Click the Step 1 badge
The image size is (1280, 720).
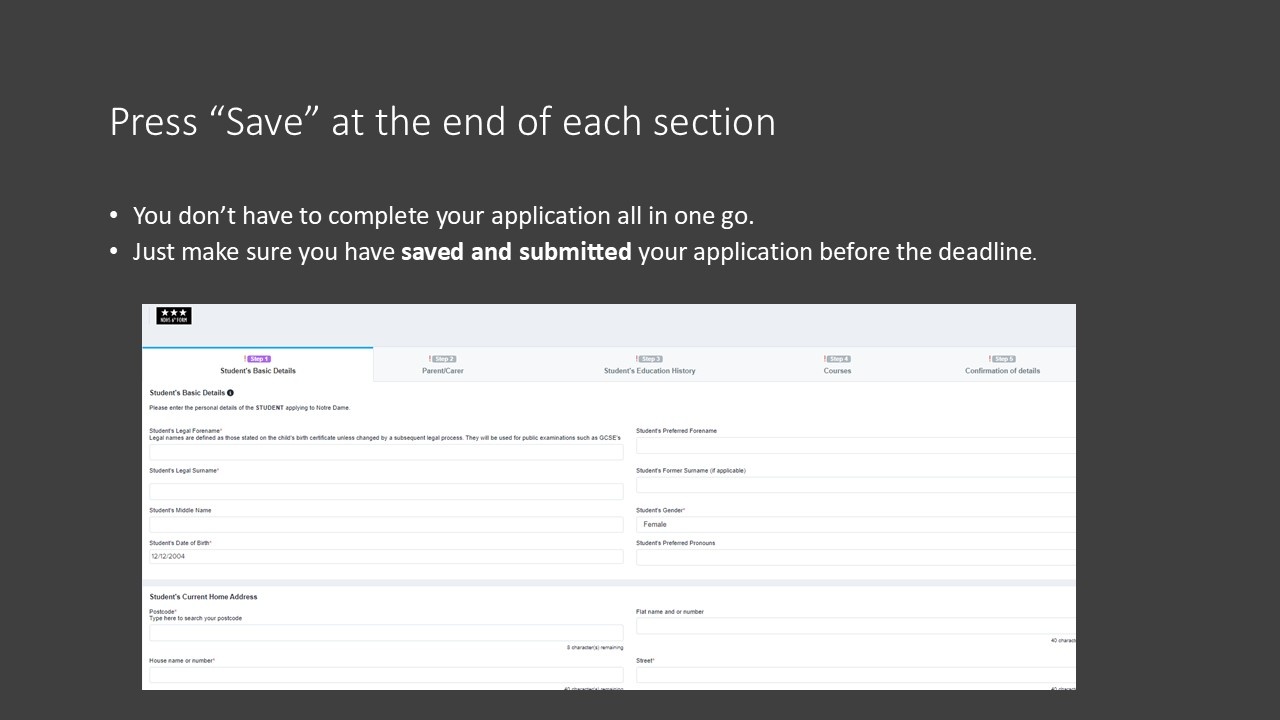259,359
